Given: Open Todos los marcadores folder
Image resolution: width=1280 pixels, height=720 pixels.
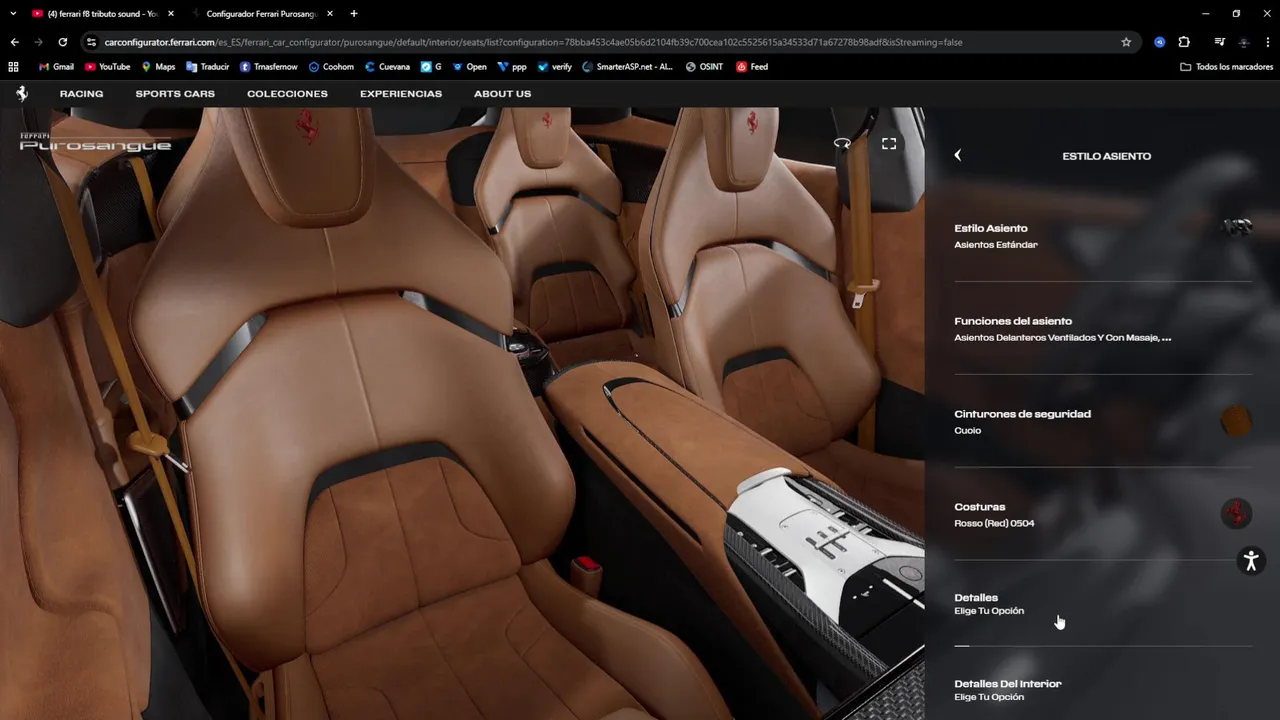Looking at the screenshot, I should point(1226,67).
